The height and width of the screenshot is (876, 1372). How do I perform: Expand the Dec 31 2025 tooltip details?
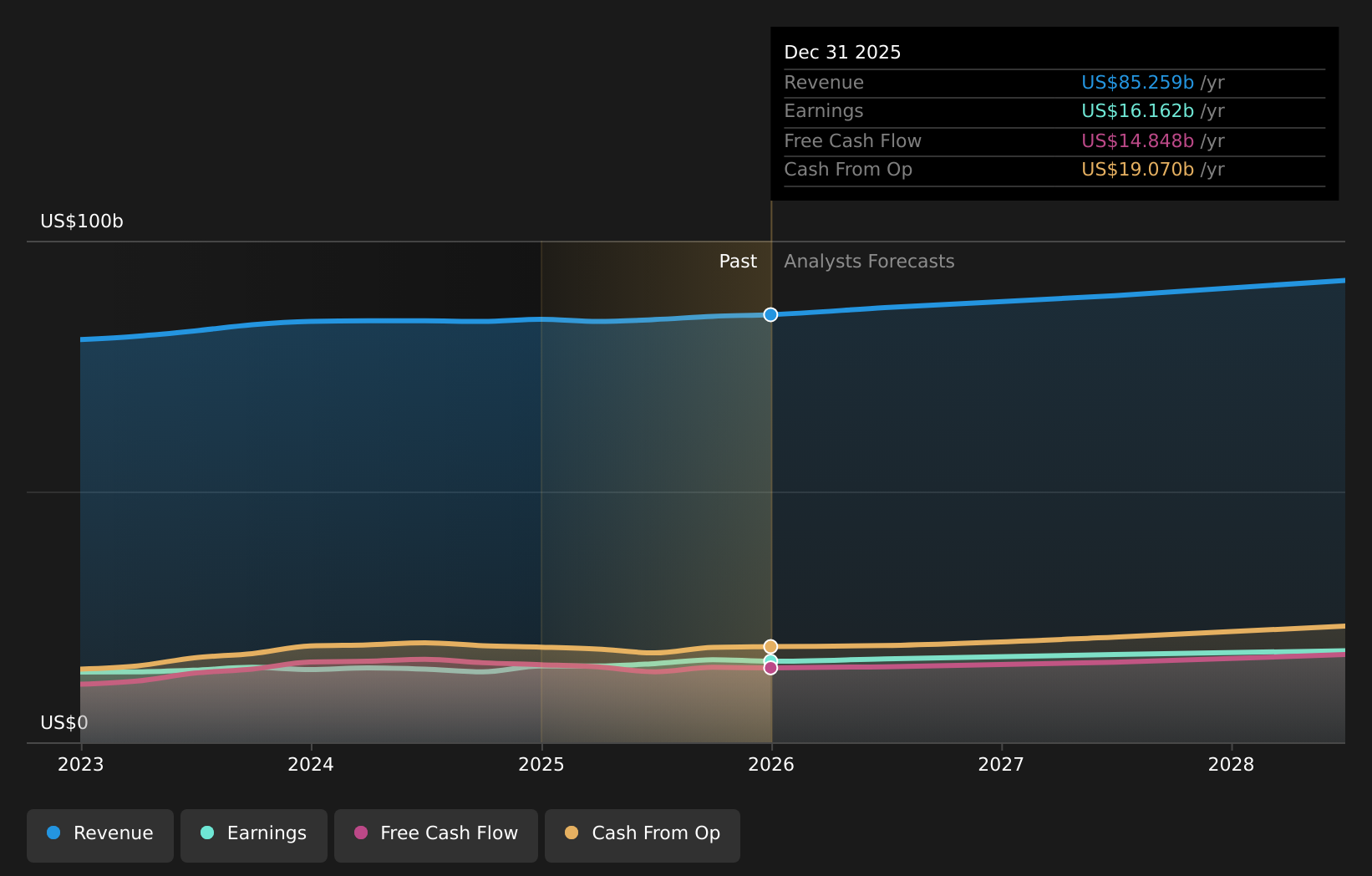[x=842, y=52]
